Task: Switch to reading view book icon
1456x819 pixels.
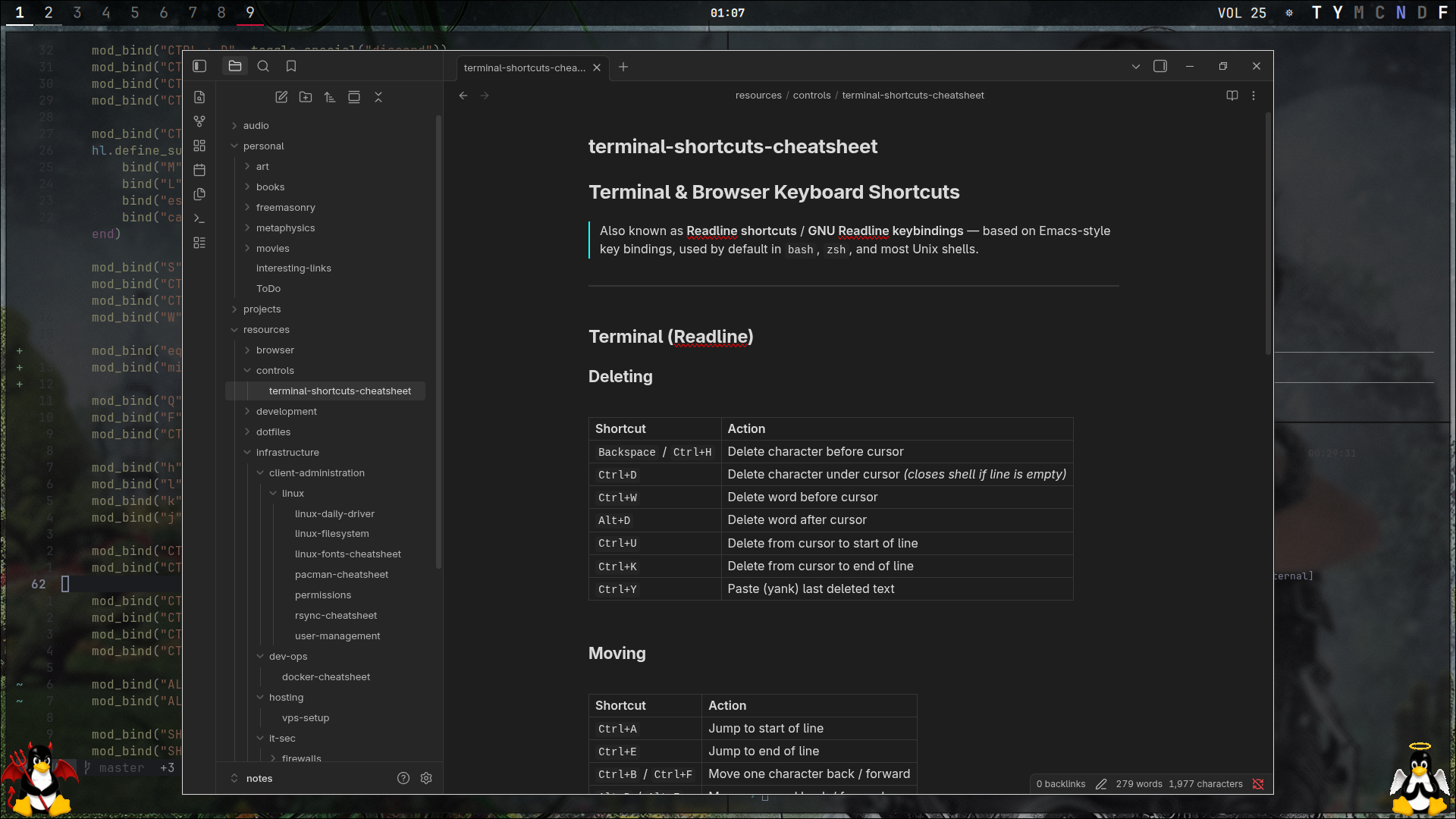Action: [1232, 96]
